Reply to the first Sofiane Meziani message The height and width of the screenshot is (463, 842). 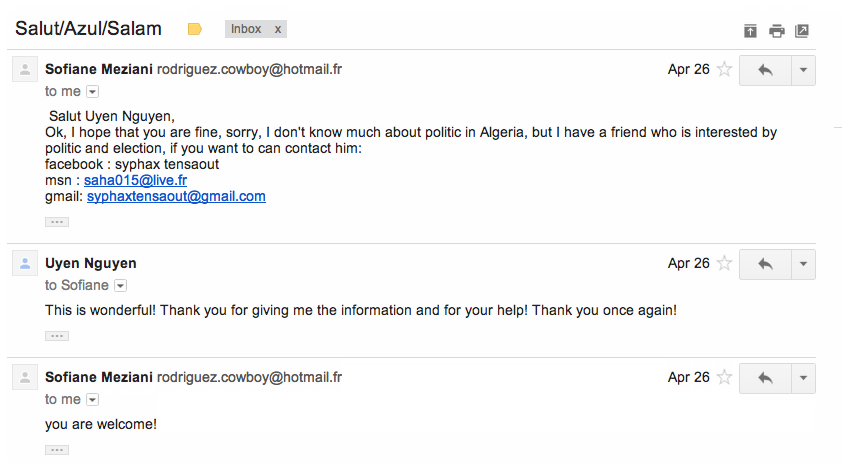pos(765,70)
